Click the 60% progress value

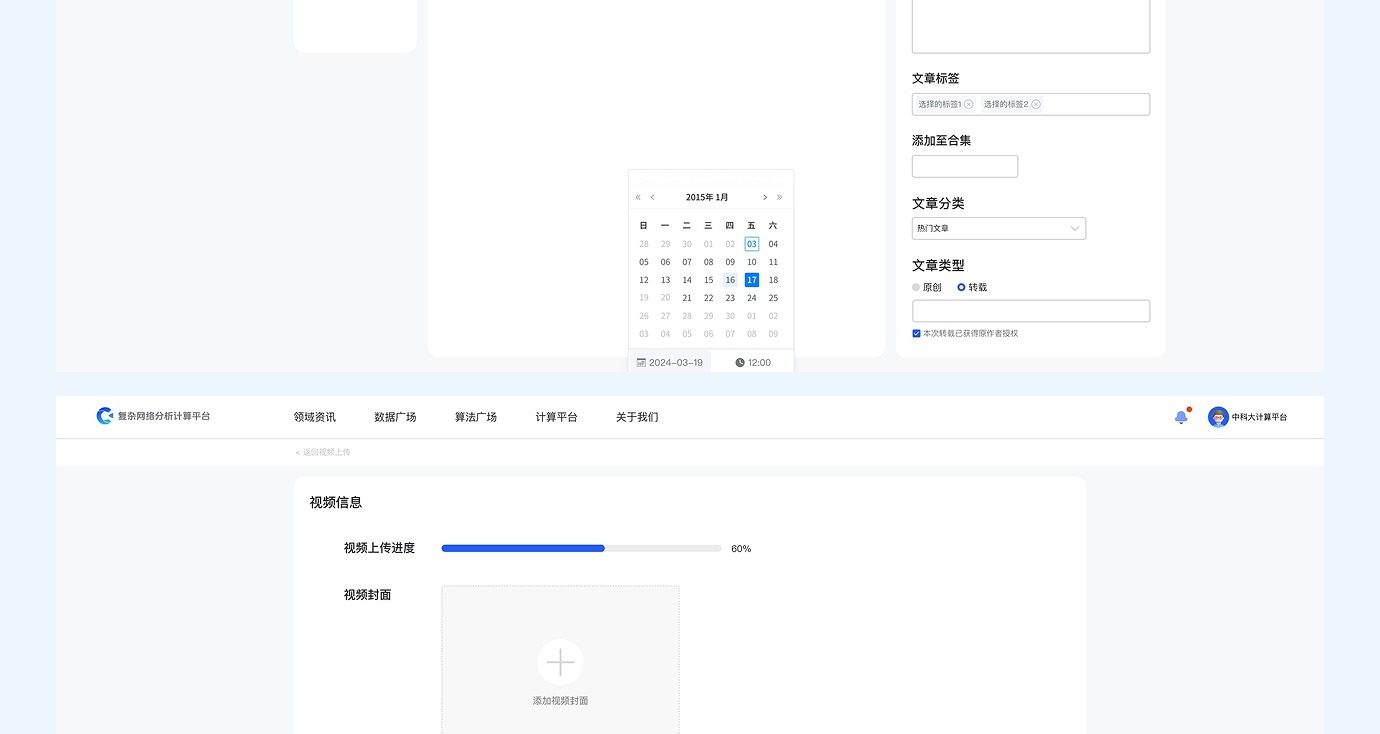click(741, 549)
